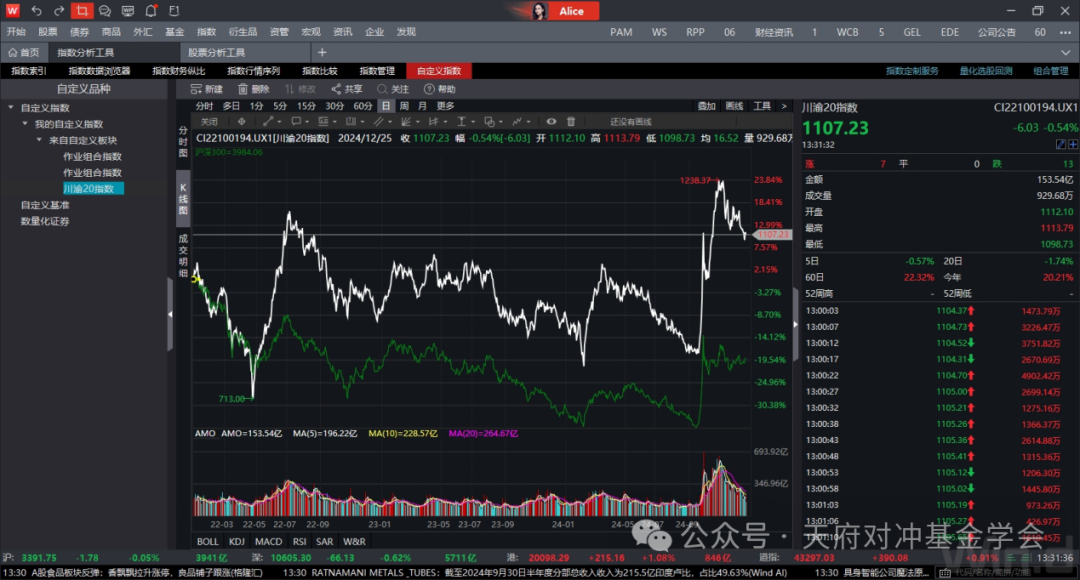Switch chart period to 60分
The image size is (1080, 580).
(x=362, y=106)
